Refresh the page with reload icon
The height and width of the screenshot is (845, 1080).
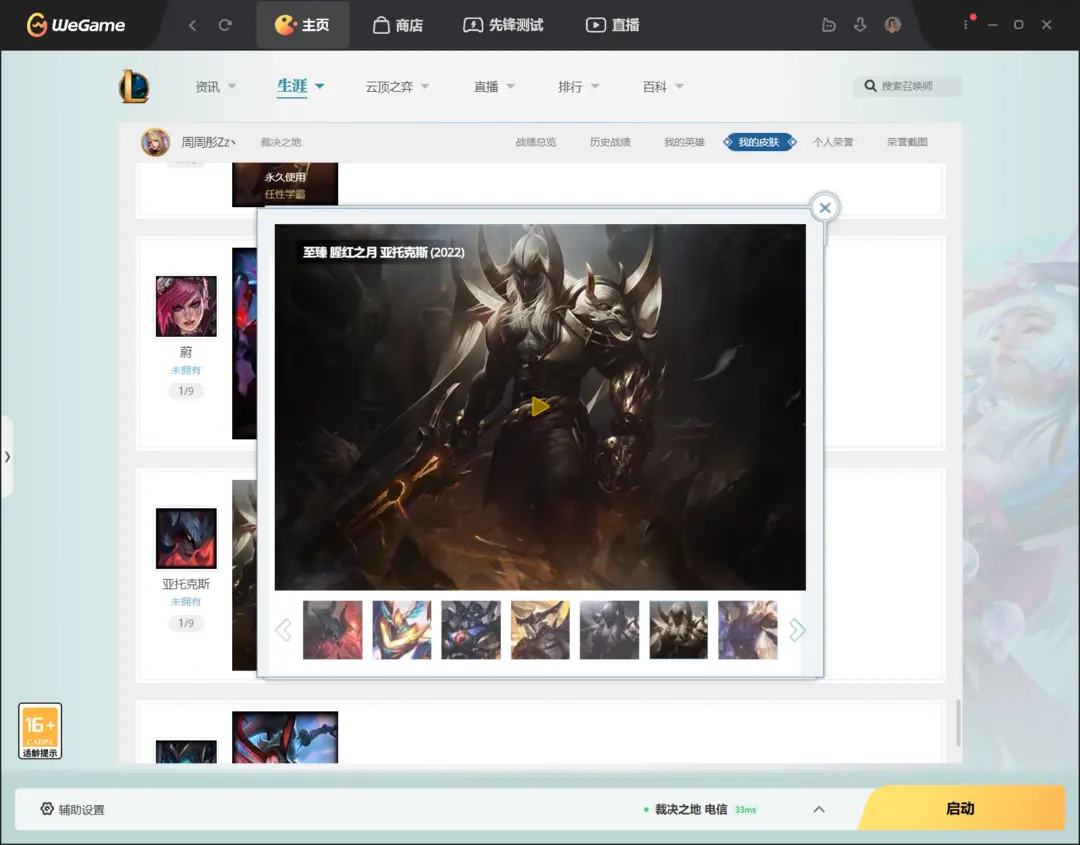tap(225, 25)
